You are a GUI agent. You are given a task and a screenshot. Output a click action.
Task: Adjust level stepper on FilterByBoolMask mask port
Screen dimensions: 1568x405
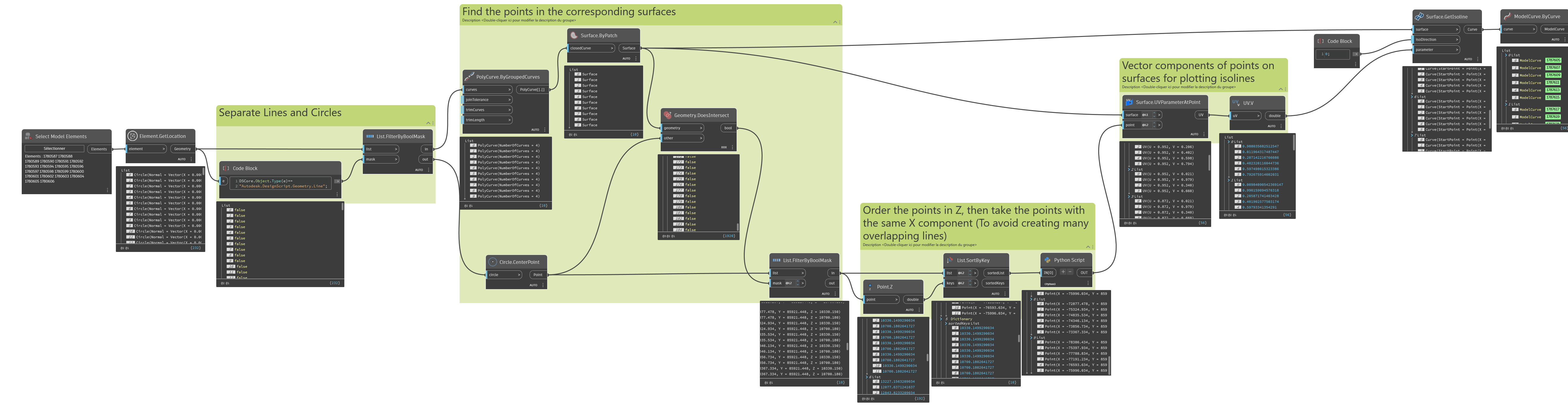[x=797, y=283]
